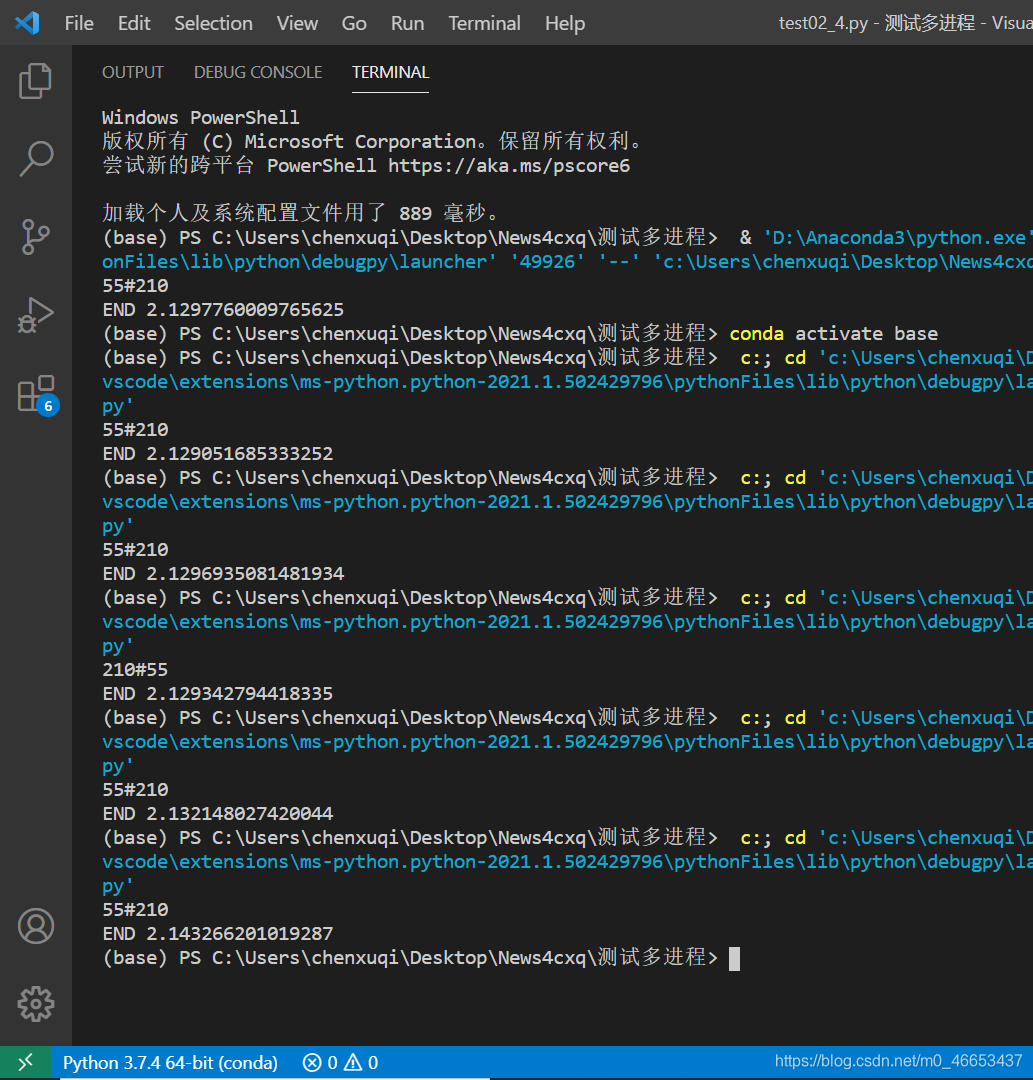This screenshot has width=1033, height=1080.
Task: Open the Help menu
Action: point(565,23)
